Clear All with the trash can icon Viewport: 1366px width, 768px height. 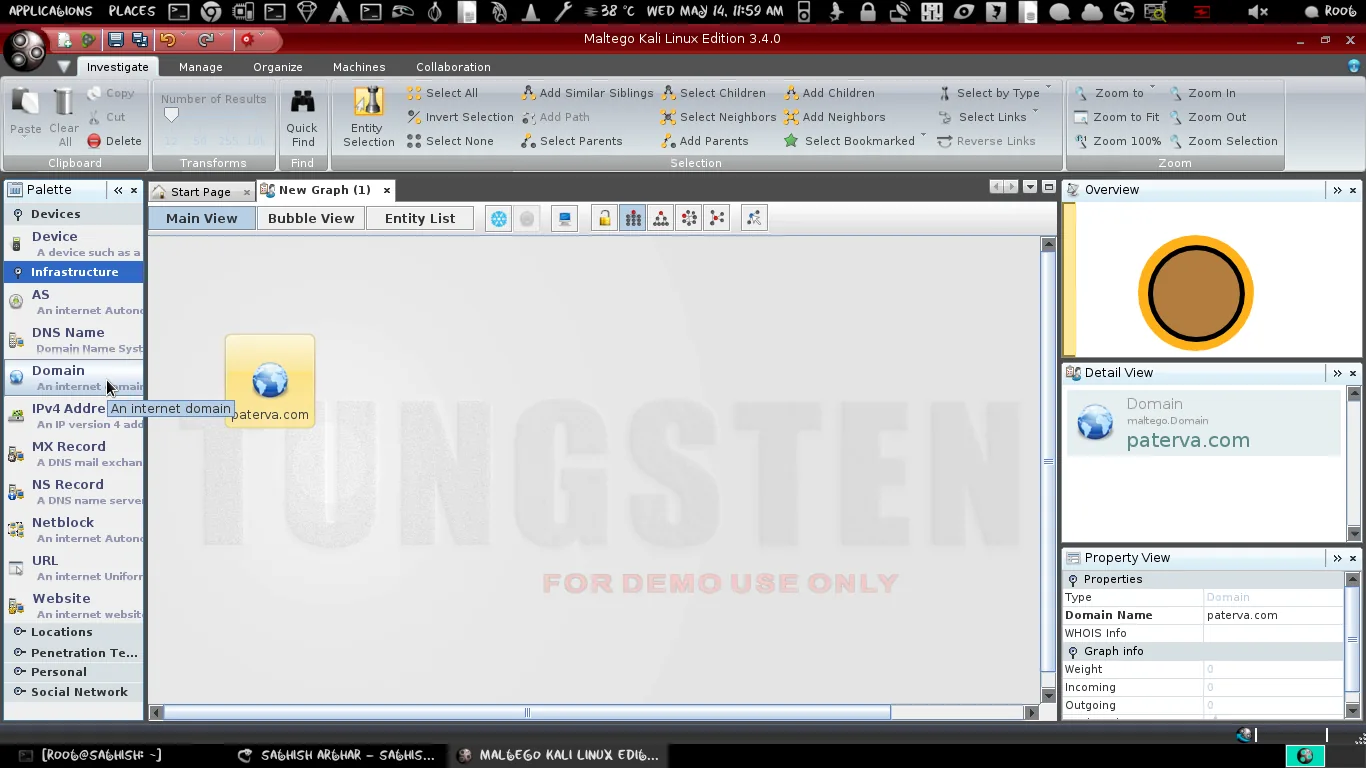[x=64, y=118]
